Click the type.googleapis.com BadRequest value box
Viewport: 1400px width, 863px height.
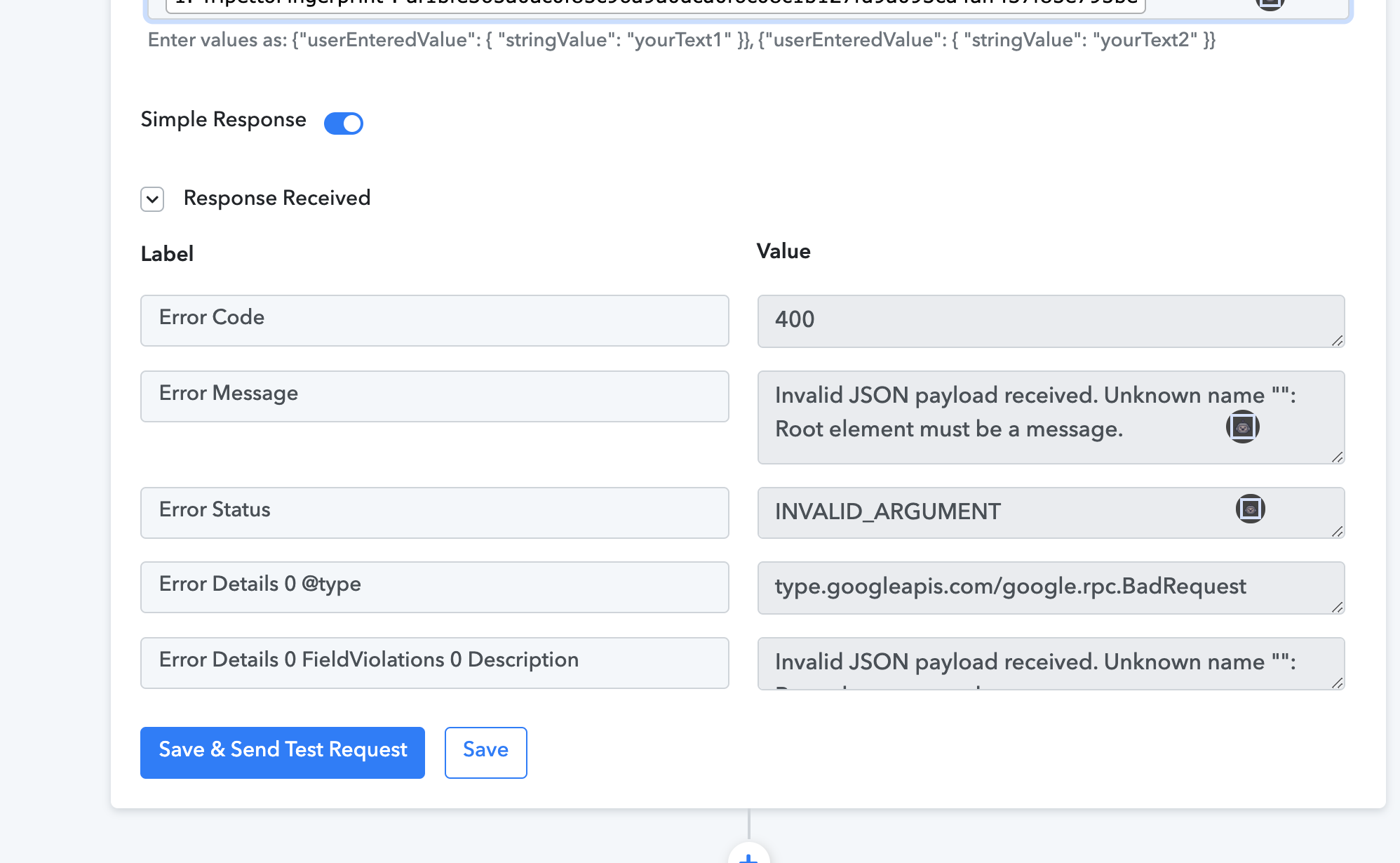point(1051,587)
